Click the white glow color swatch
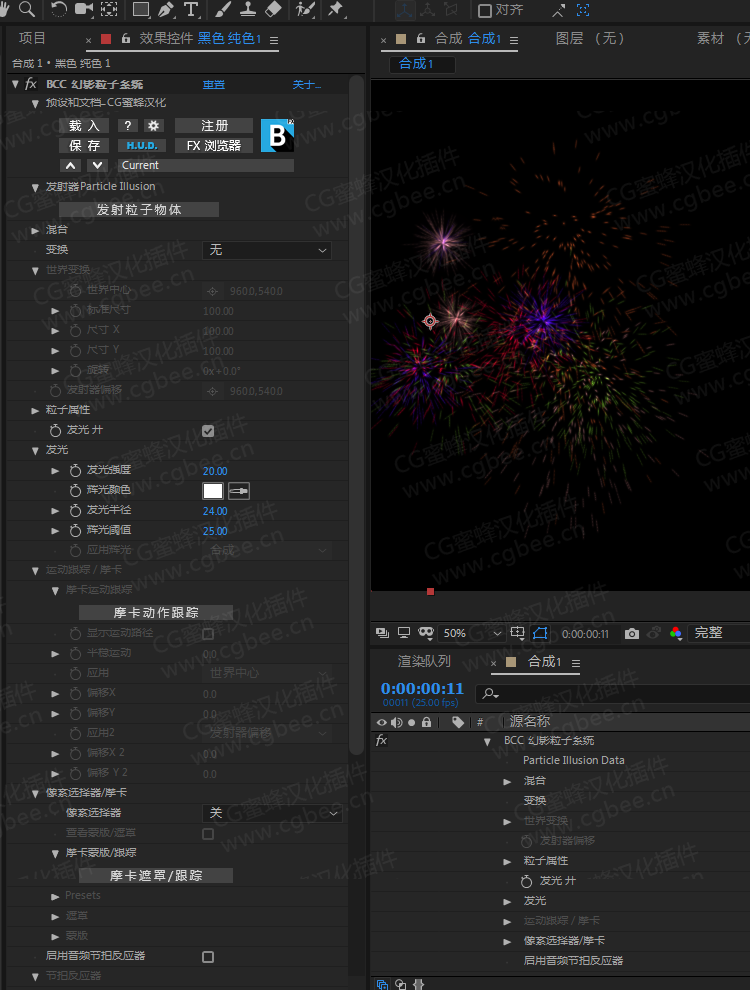The image size is (750, 990). coord(212,491)
